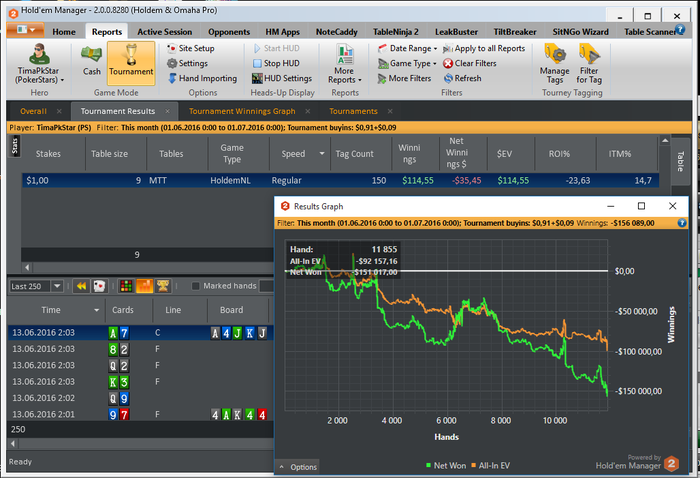Click Apply to all Reports
Screen dimensions: 700x478
point(484,48)
